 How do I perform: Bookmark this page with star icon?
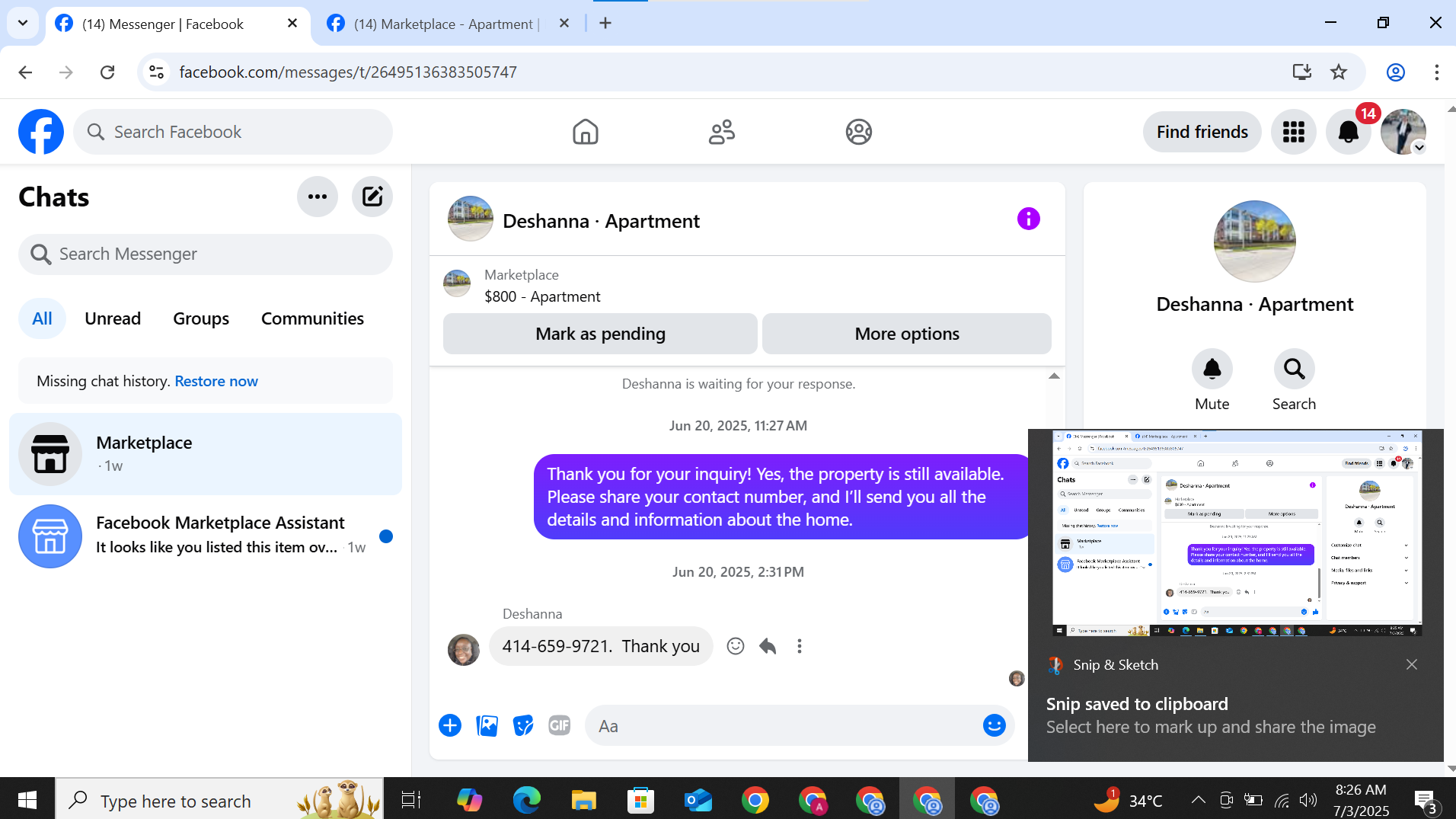[x=1338, y=72]
